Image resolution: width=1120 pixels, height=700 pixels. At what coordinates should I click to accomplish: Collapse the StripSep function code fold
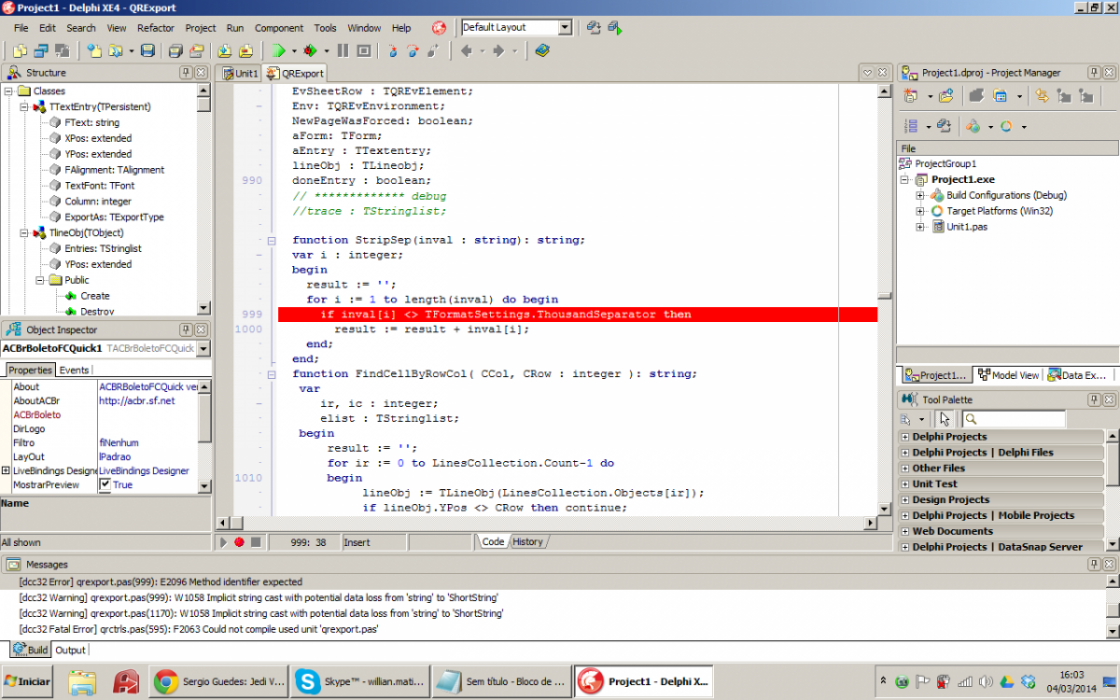point(271,241)
